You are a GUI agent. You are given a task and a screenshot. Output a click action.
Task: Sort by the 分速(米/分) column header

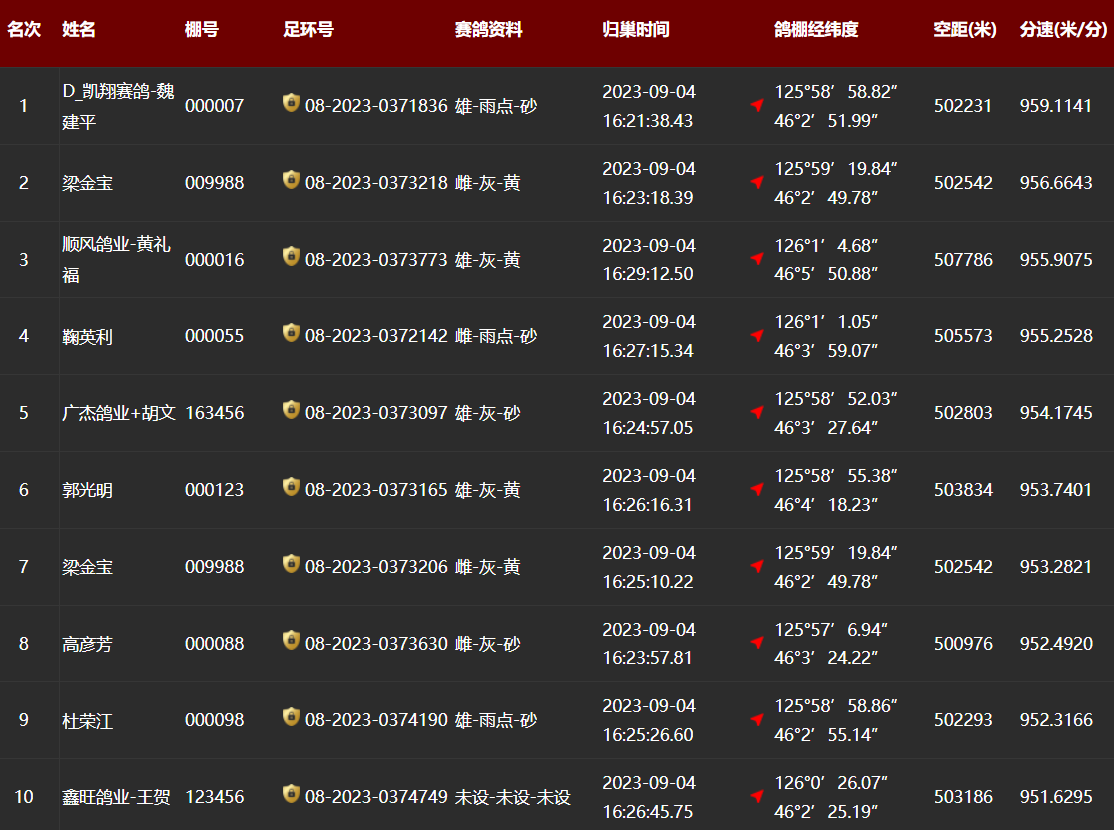[1063, 30]
